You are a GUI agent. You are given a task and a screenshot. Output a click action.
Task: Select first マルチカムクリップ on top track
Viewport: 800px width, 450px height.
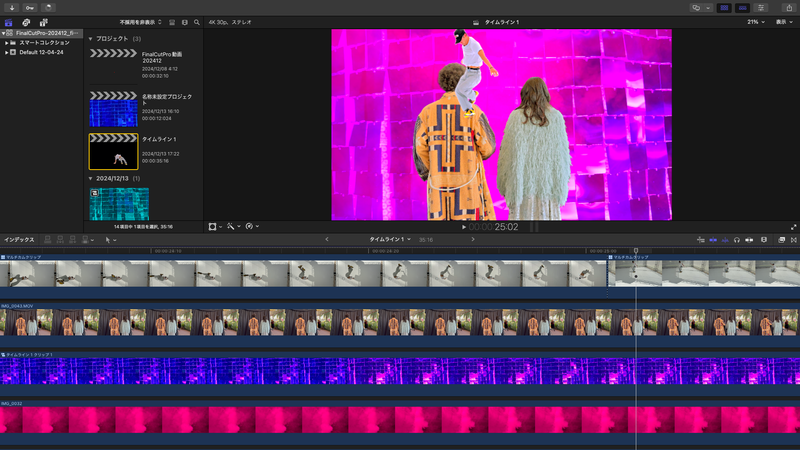click(303, 277)
